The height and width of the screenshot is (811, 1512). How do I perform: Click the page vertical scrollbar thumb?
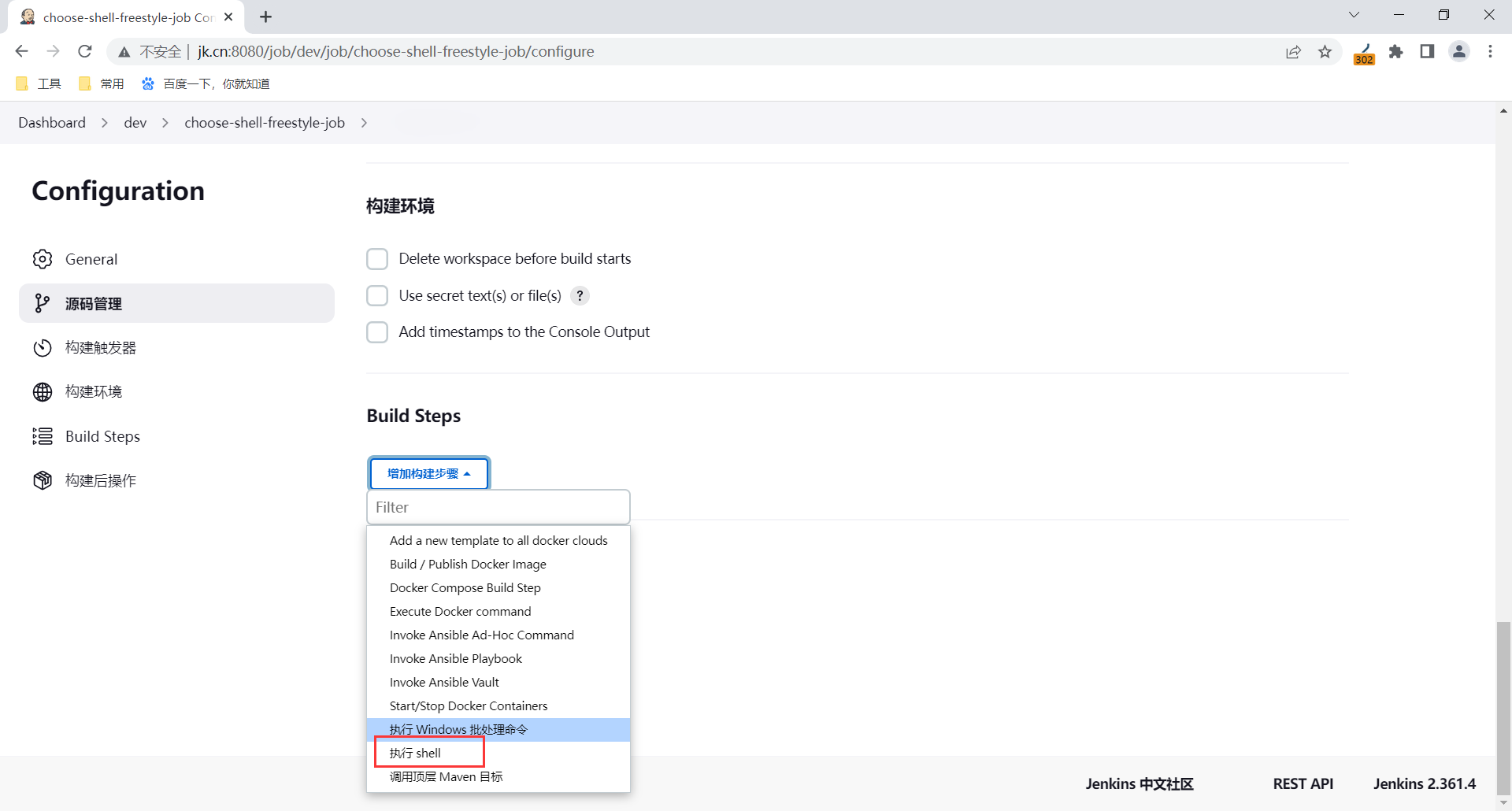(1504, 709)
